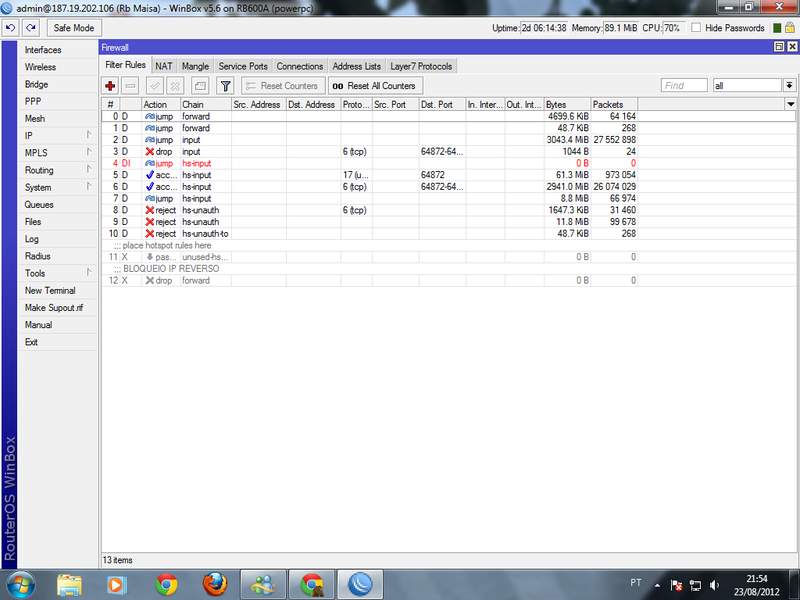The width and height of the screenshot is (800, 600).
Task: Click the Undo arrow icon
Action: pos(11,28)
